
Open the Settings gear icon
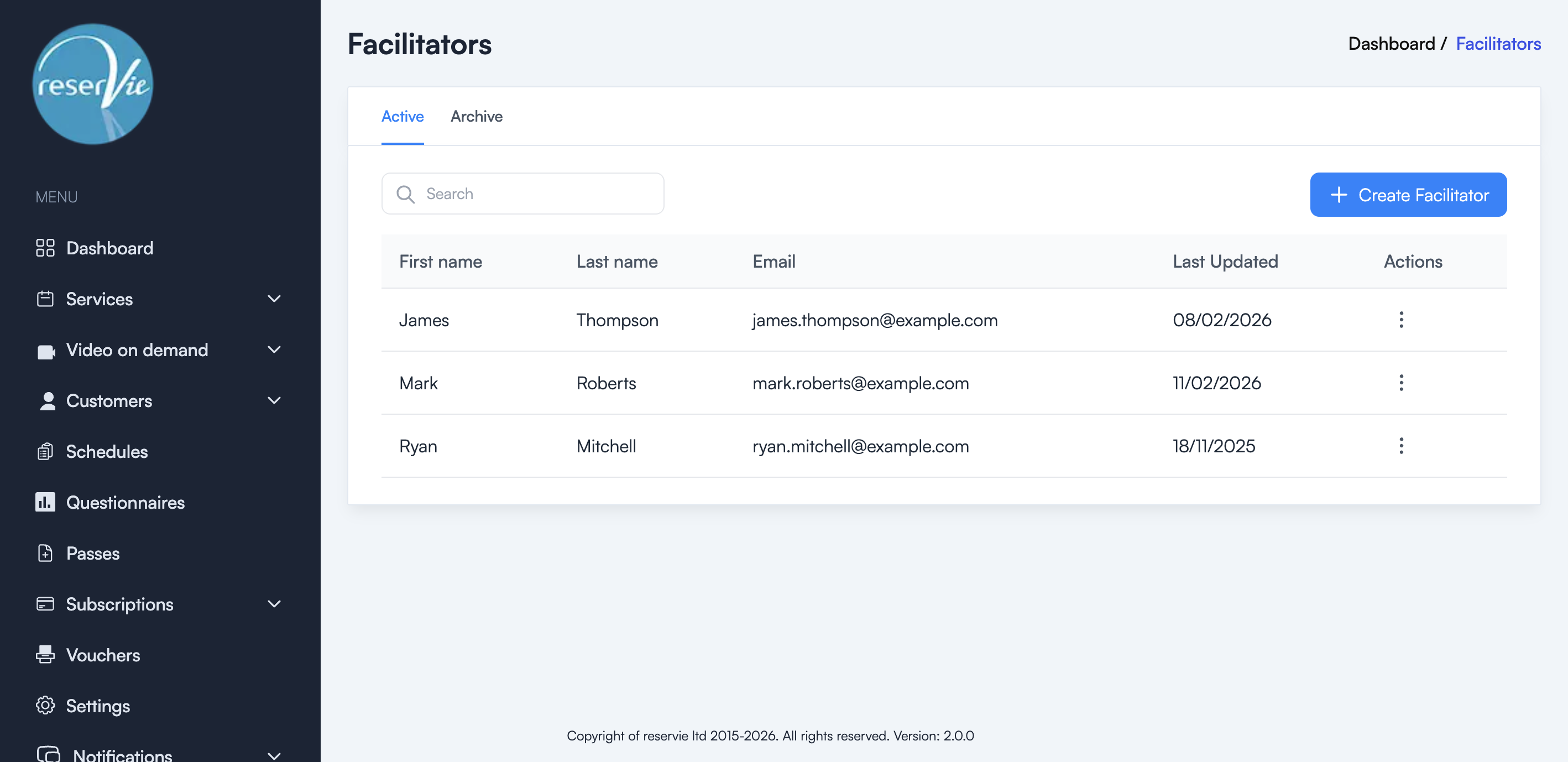click(46, 706)
